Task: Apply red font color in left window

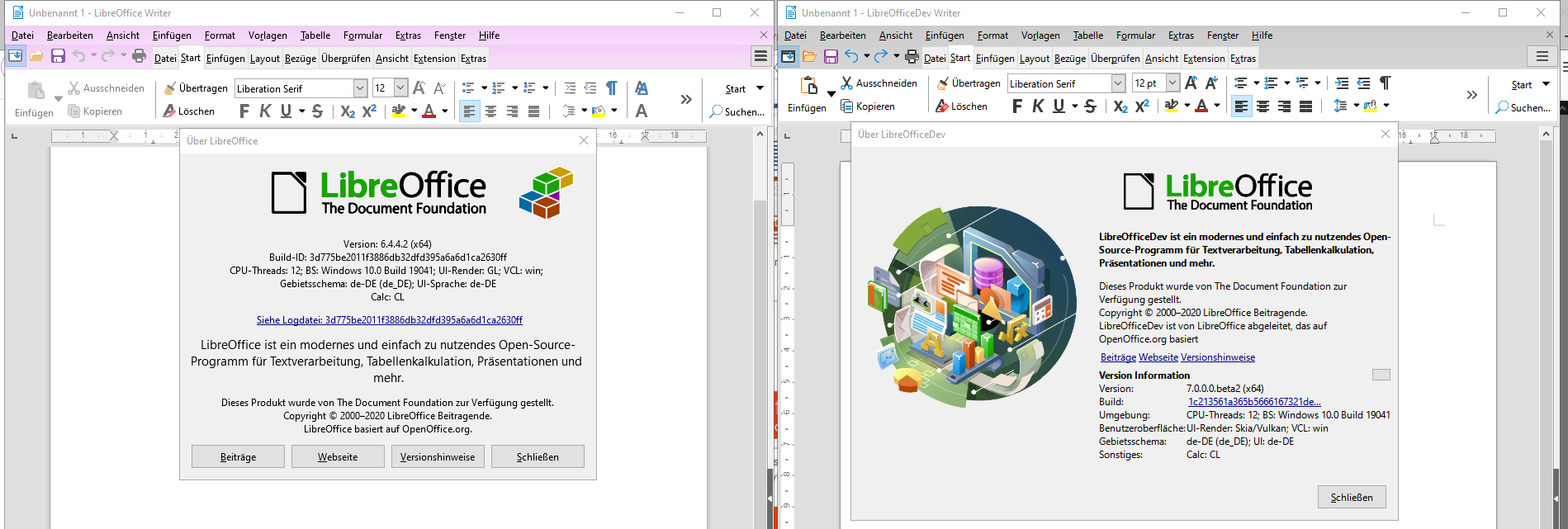Action: coord(429,111)
